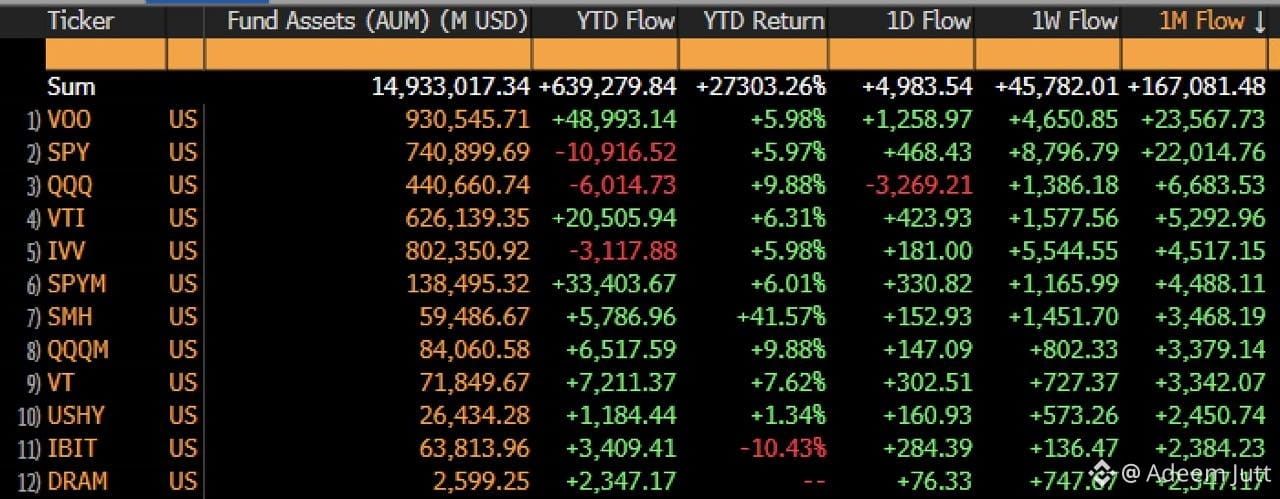Select the VTI ticker
The height and width of the screenshot is (499, 1280).
pos(67,218)
